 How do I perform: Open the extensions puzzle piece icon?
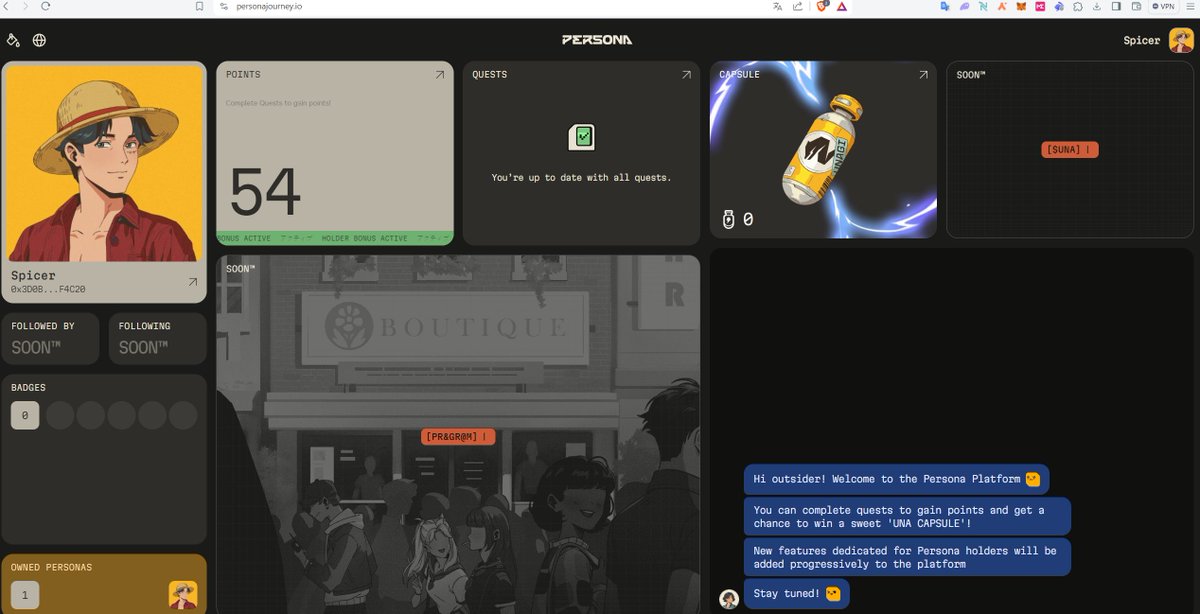1078,6
